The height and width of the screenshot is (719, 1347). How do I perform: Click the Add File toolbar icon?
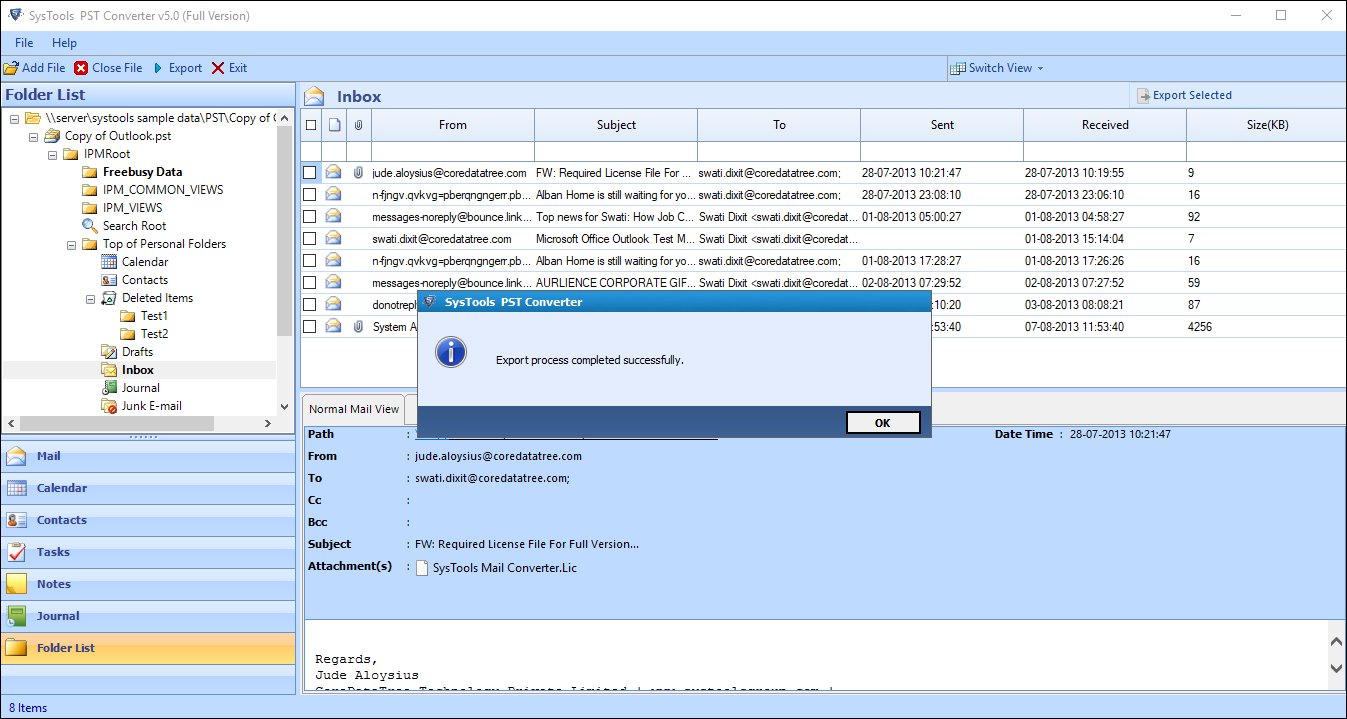(11, 68)
